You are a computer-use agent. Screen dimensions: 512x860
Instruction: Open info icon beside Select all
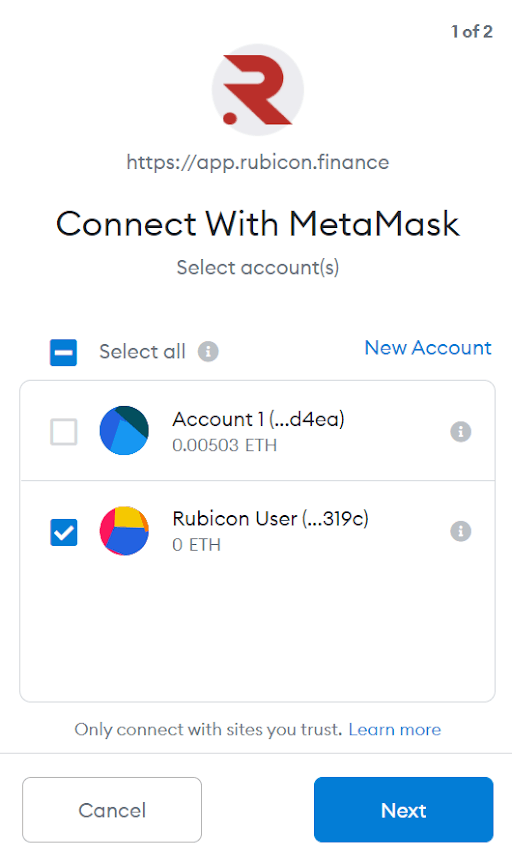(x=208, y=351)
